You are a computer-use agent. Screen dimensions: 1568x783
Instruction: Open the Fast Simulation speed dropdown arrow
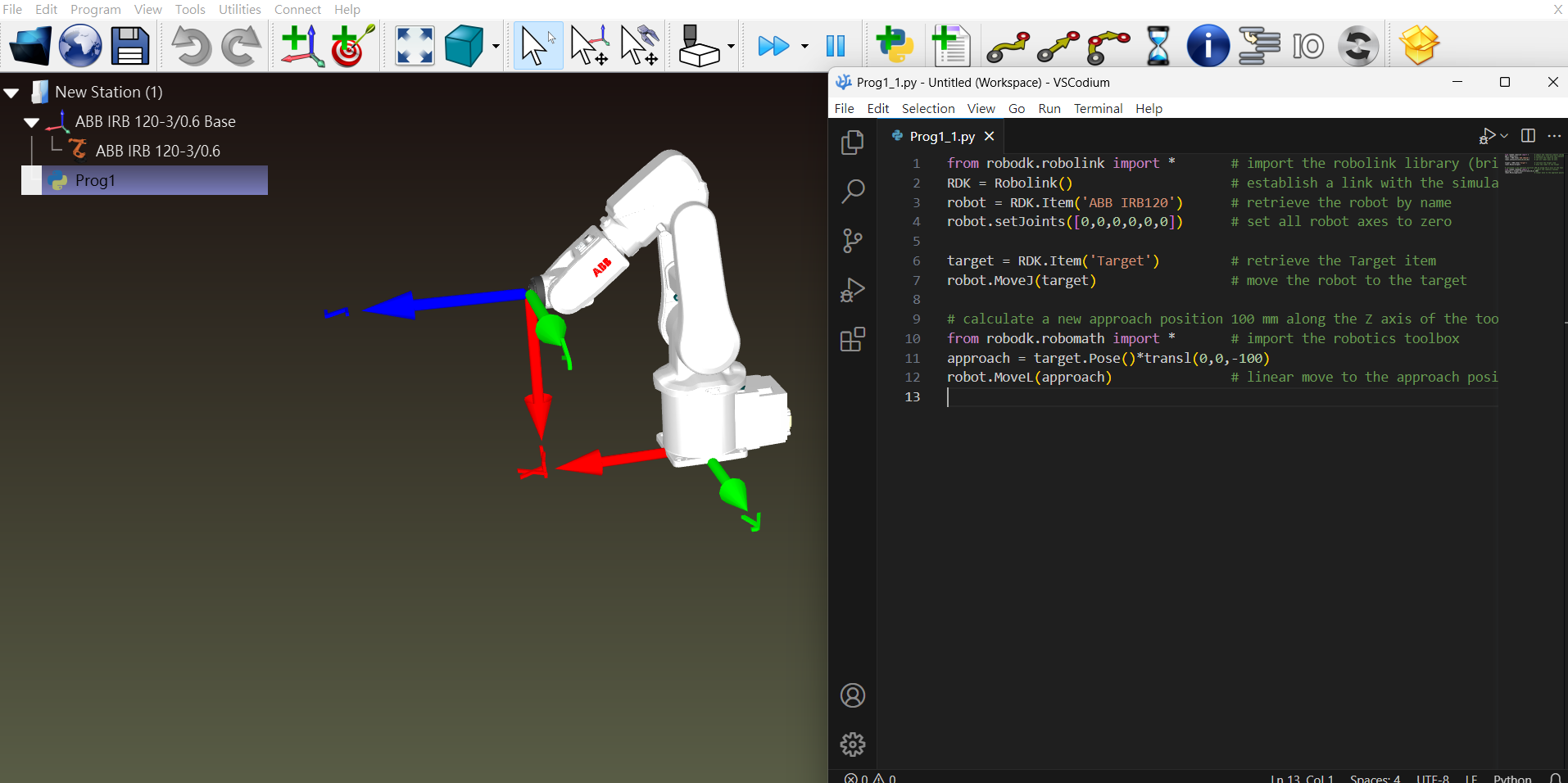pyautogui.click(x=804, y=46)
